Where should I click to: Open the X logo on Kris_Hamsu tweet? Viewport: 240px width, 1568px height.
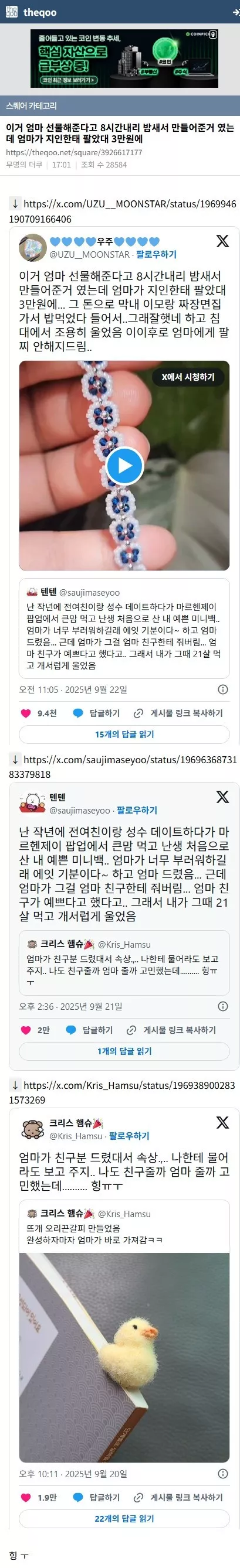coord(222,1122)
